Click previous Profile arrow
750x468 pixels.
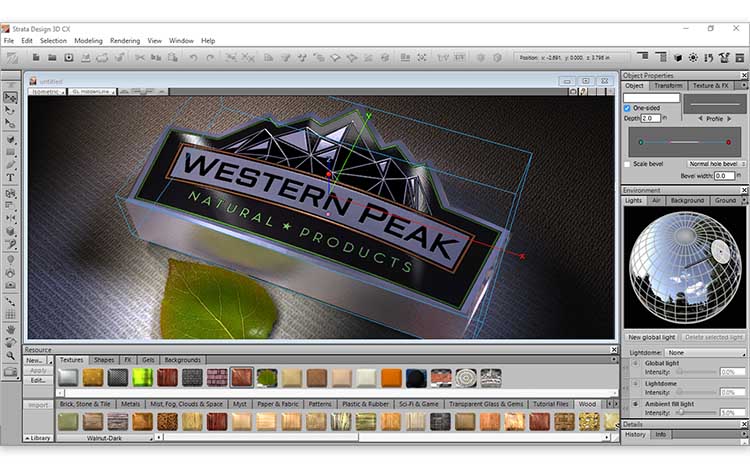point(700,119)
